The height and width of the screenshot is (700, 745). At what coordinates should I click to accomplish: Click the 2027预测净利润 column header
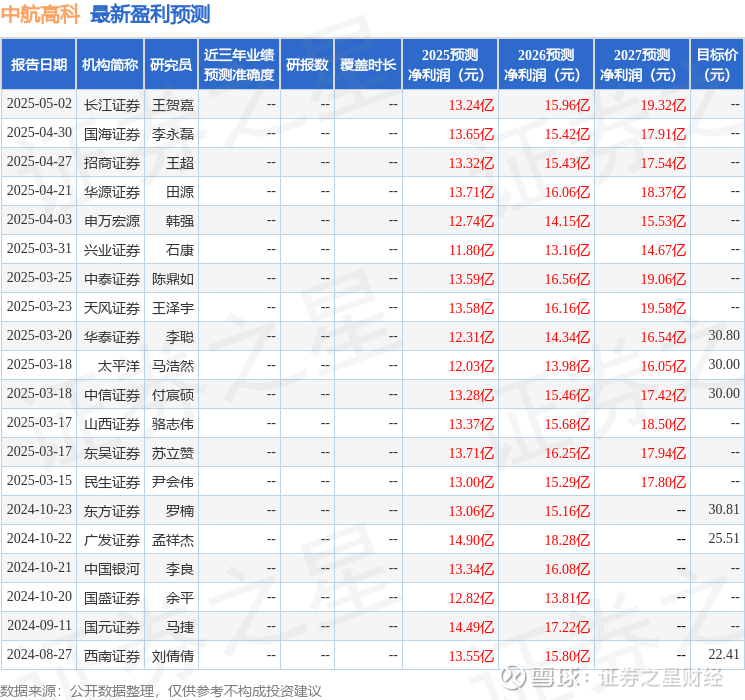(x=642, y=65)
